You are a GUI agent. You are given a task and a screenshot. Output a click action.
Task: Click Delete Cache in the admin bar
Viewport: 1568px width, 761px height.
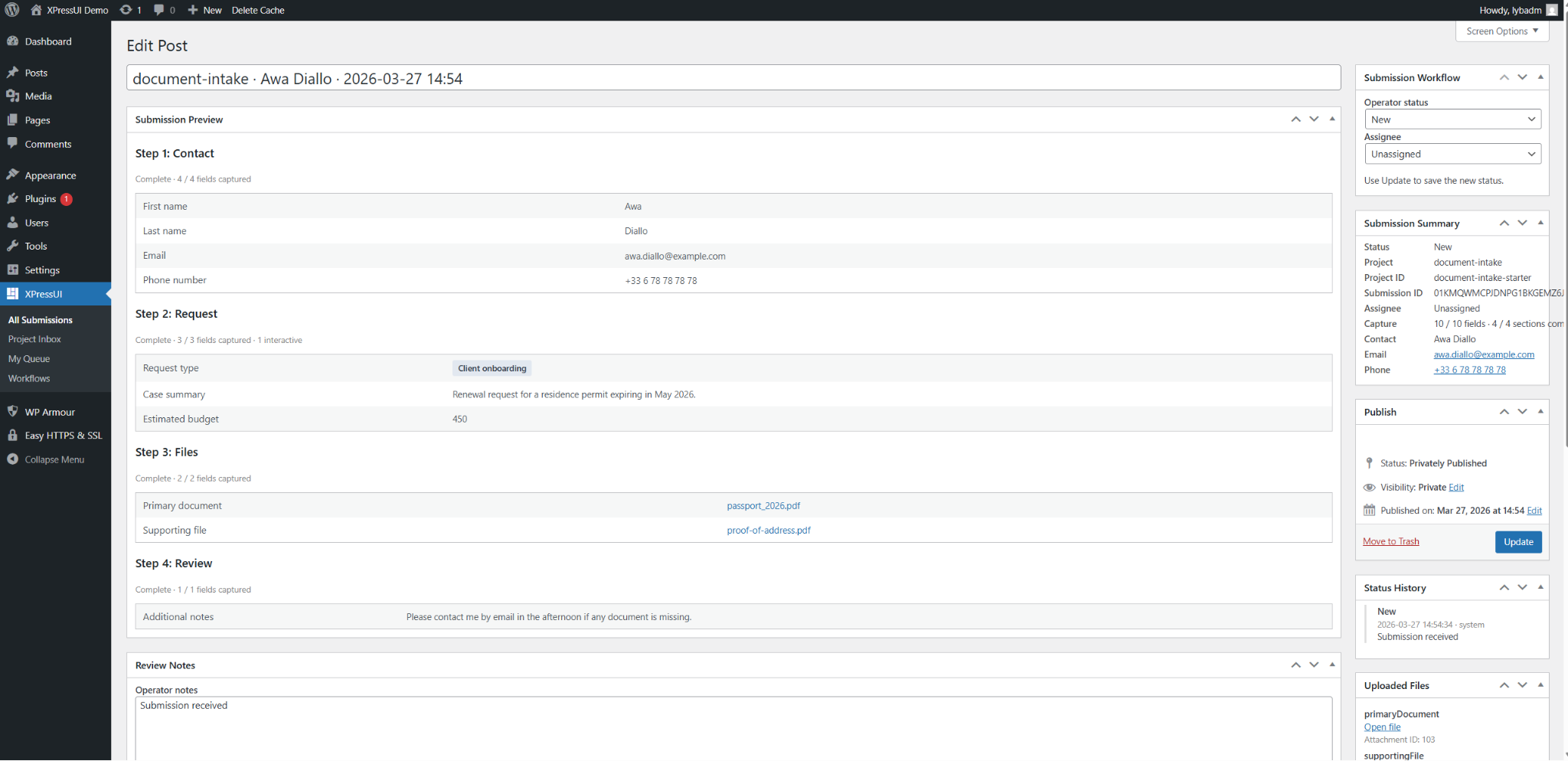[x=257, y=10]
